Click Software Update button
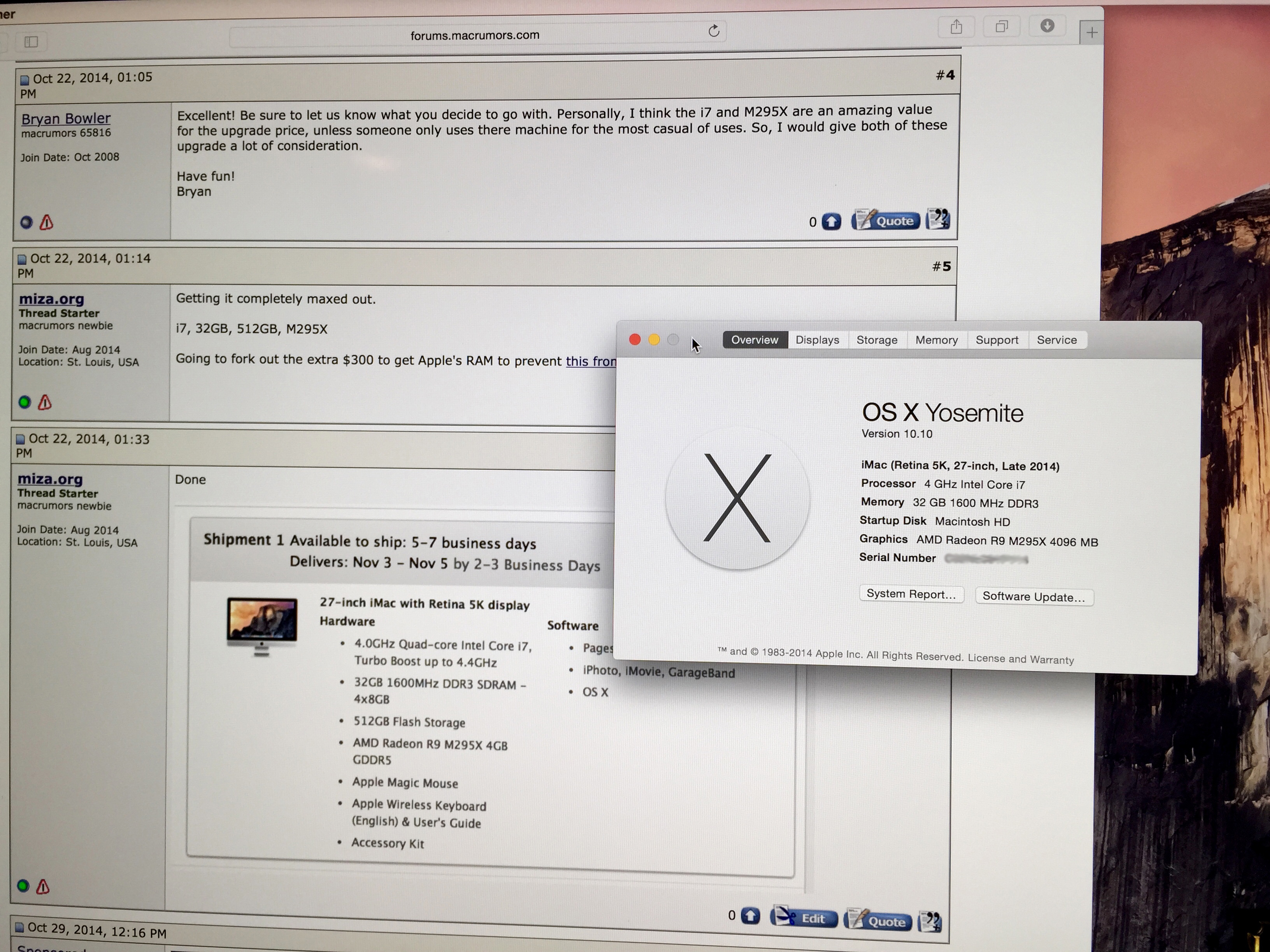This screenshot has height=952, width=1270. click(x=1034, y=597)
